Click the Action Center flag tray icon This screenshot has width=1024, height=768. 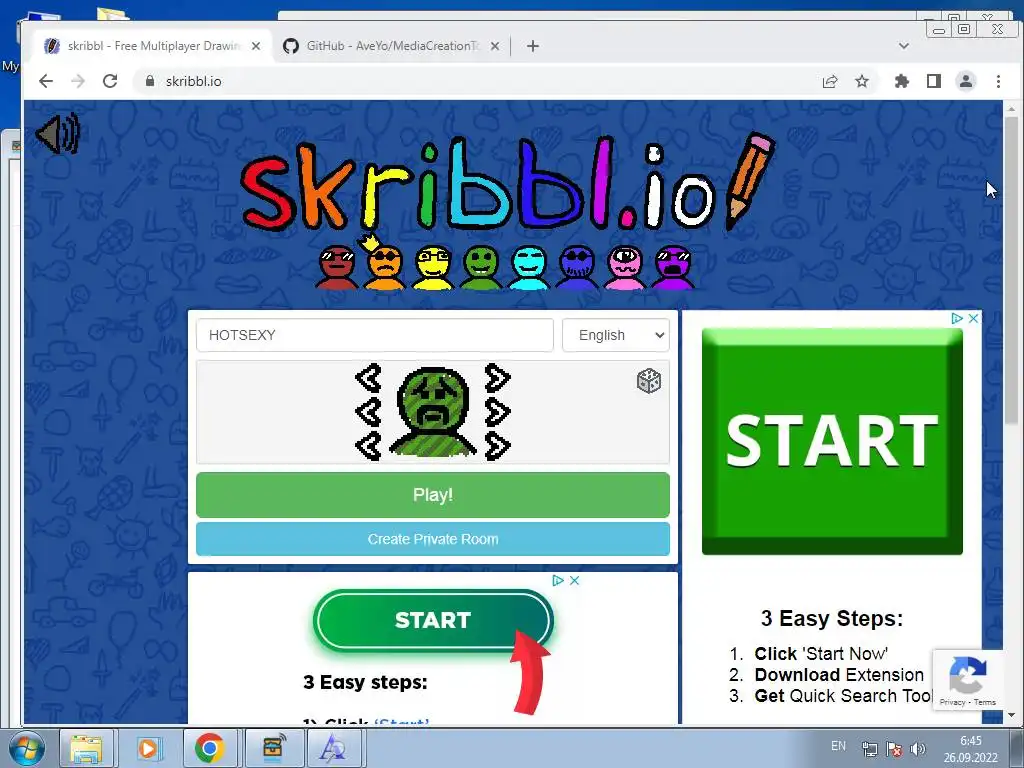[x=894, y=749]
